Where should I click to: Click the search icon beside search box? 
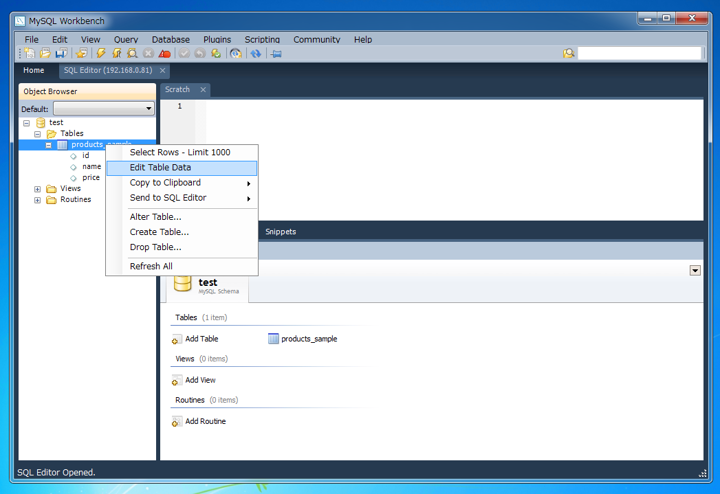click(568, 53)
